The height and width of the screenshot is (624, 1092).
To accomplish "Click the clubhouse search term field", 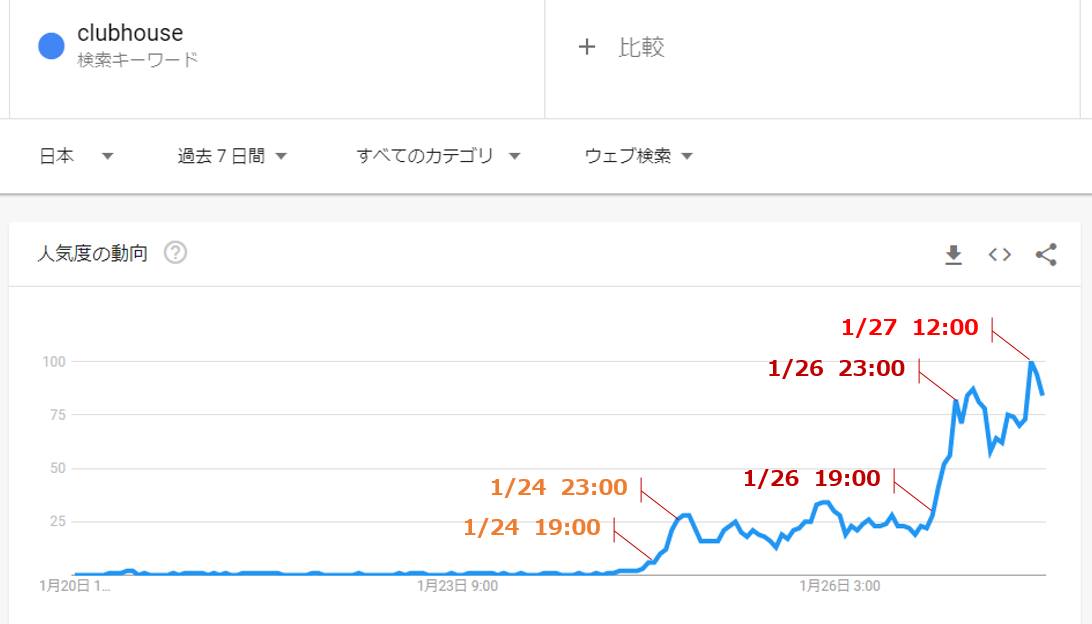I will (x=130, y=34).
